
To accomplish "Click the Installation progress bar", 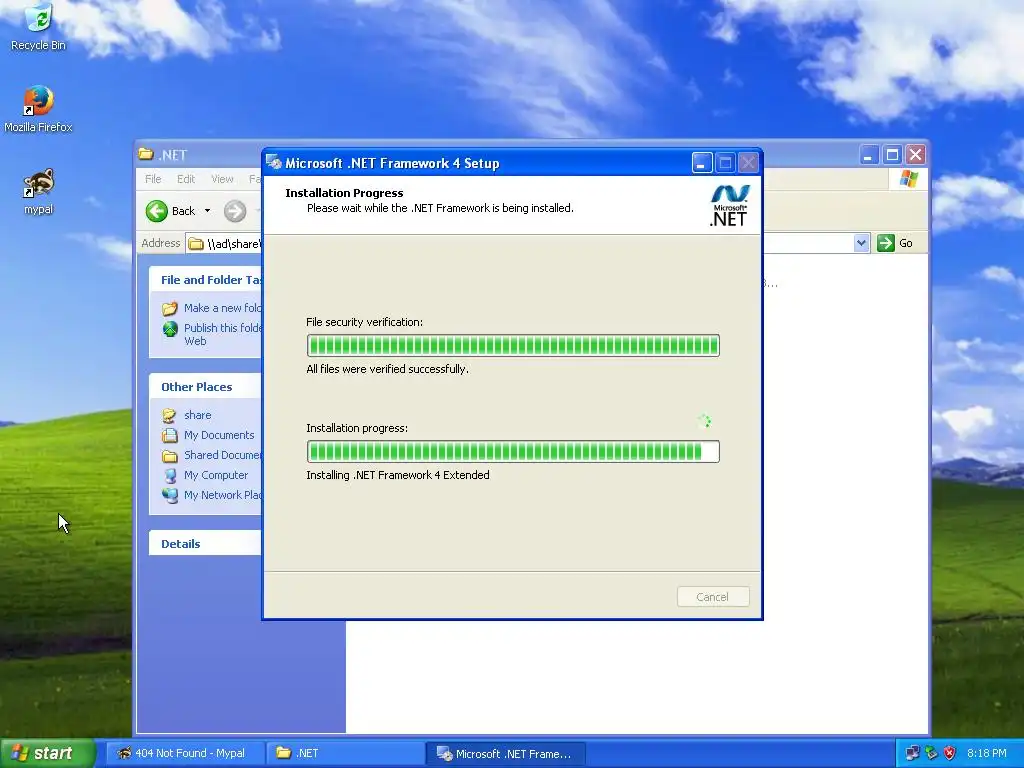I will [x=513, y=451].
